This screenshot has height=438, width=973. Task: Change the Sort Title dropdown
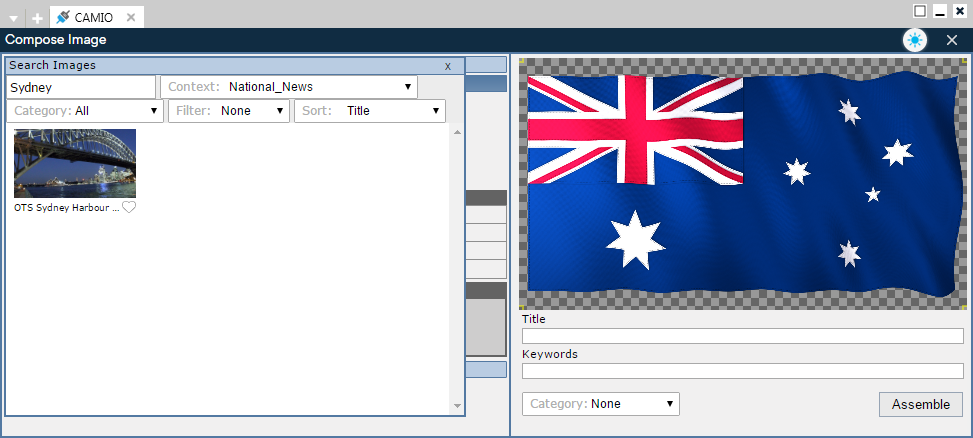pyautogui.click(x=369, y=111)
